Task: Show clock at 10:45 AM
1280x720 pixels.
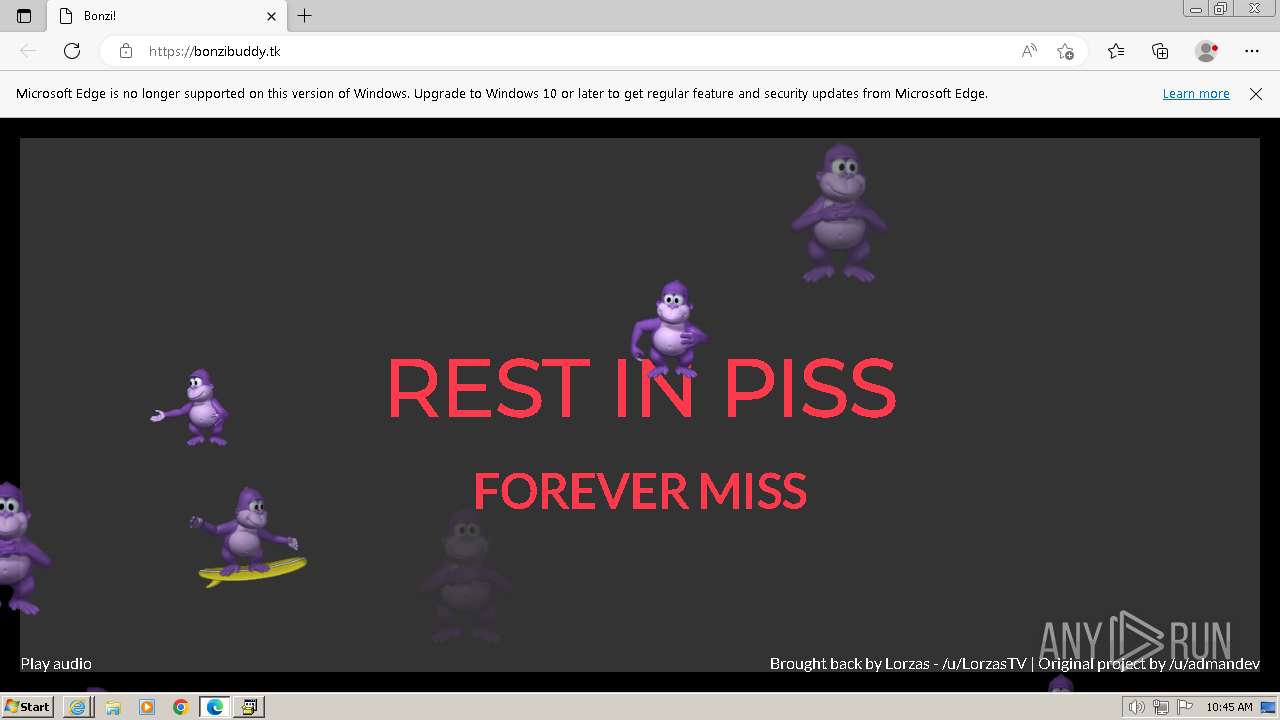Action: [x=1229, y=707]
